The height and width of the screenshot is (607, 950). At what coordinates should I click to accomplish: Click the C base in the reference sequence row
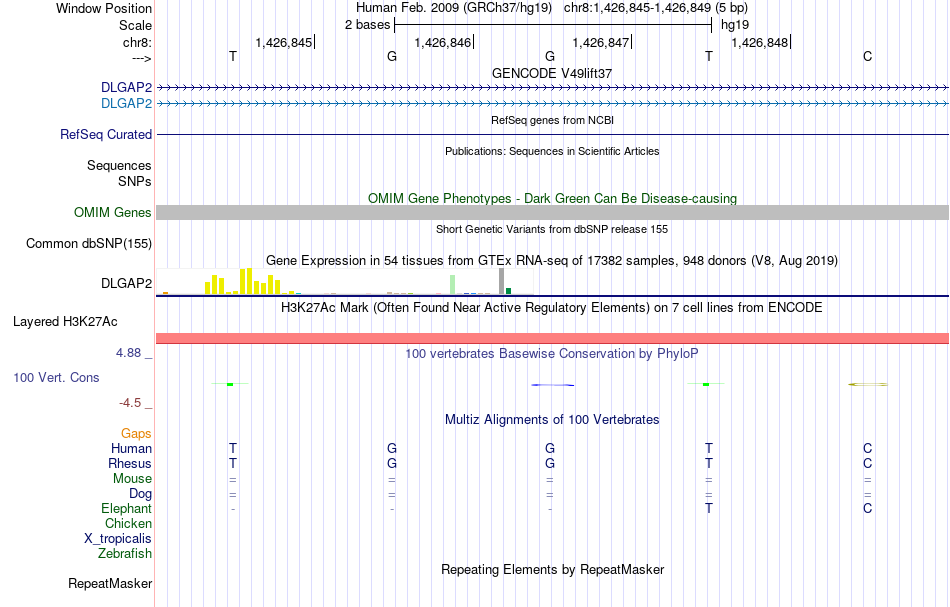868,56
